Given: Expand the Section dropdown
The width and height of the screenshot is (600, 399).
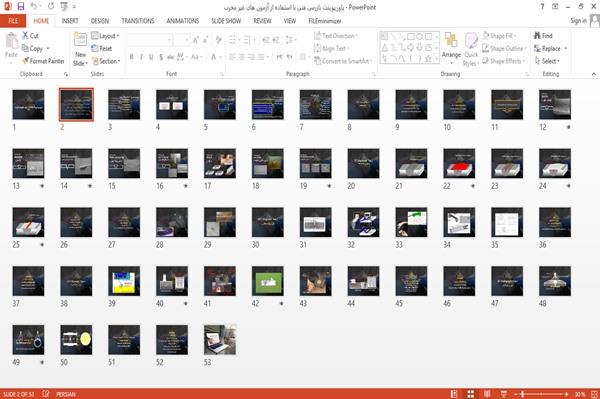Looking at the screenshot, I should (106, 61).
